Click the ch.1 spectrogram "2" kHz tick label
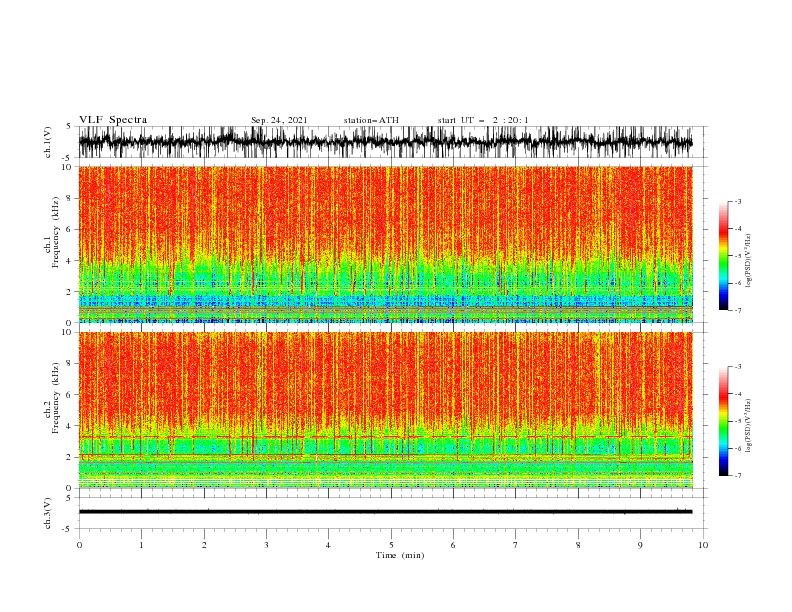Image resolution: width=792 pixels, height=612 pixels. (70, 292)
